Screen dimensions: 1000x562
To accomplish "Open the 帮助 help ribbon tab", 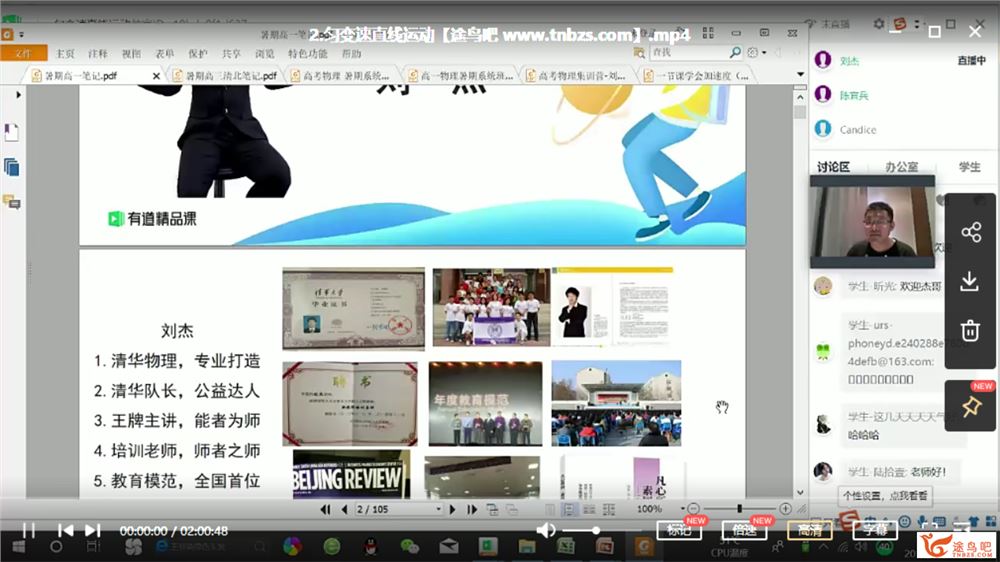I will (x=351, y=54).
